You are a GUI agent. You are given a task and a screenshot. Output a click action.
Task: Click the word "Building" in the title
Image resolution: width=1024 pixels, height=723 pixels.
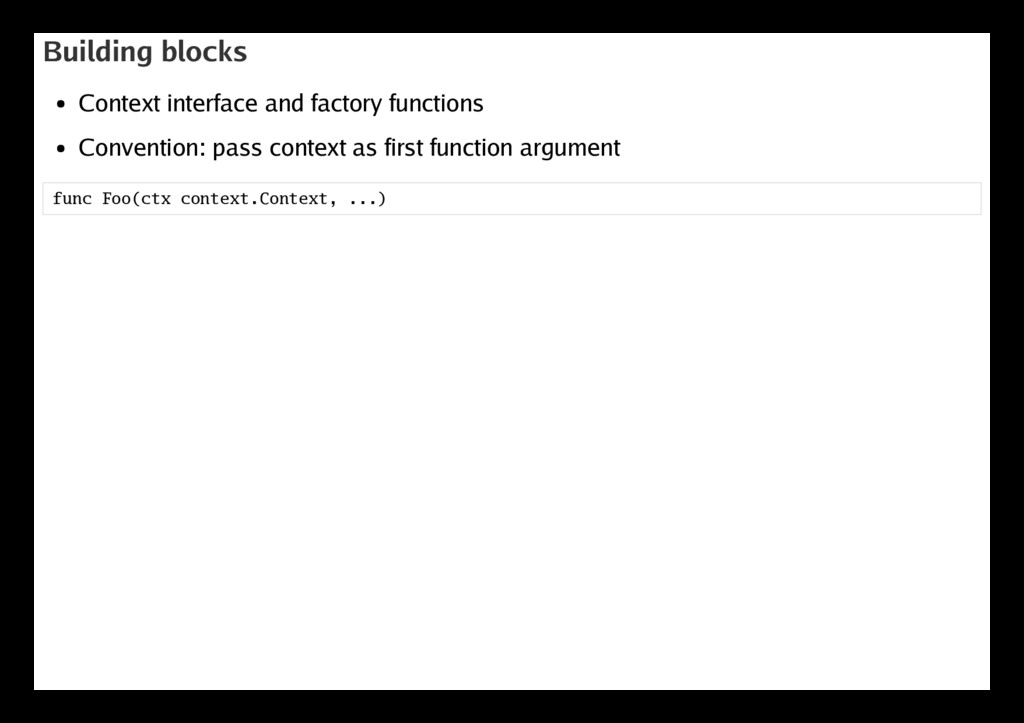97,52
